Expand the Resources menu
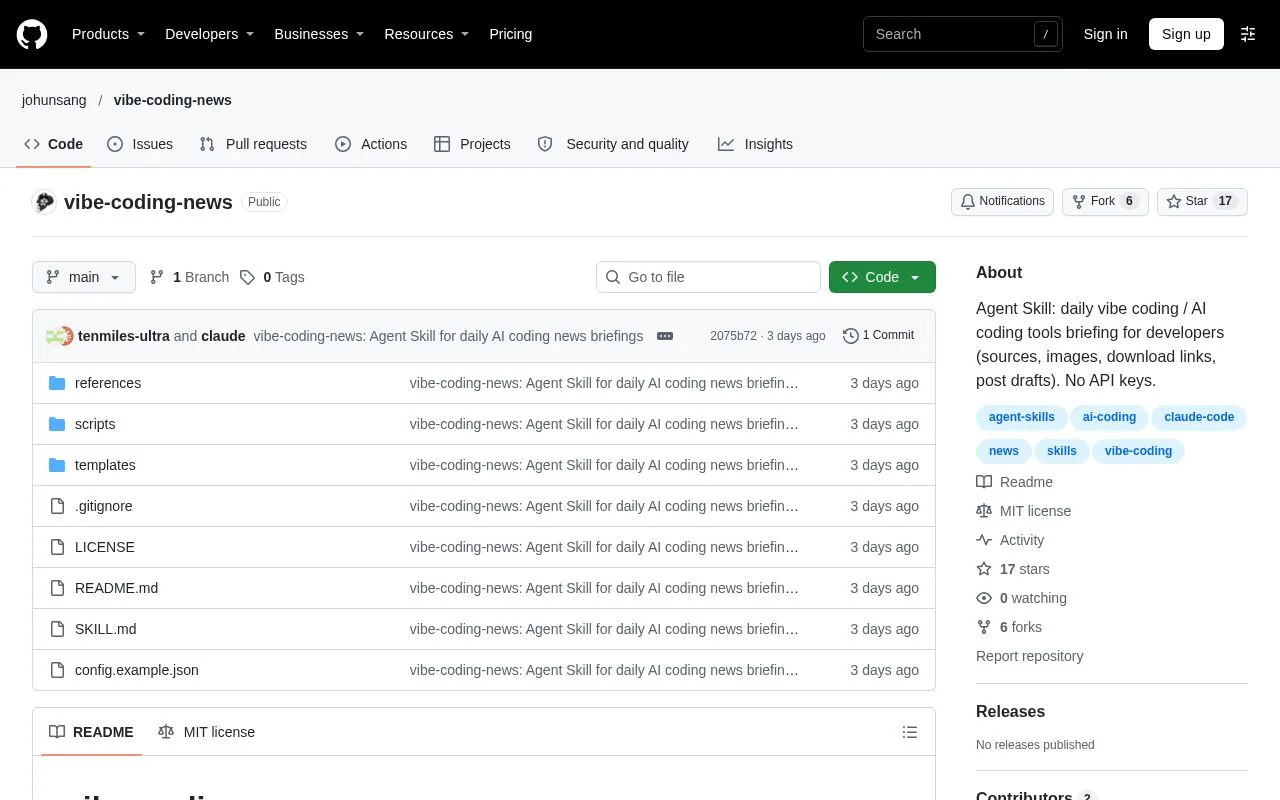The height and width of the screenshot is (800, 1280). pyautogui.click(x=427, y=34)
